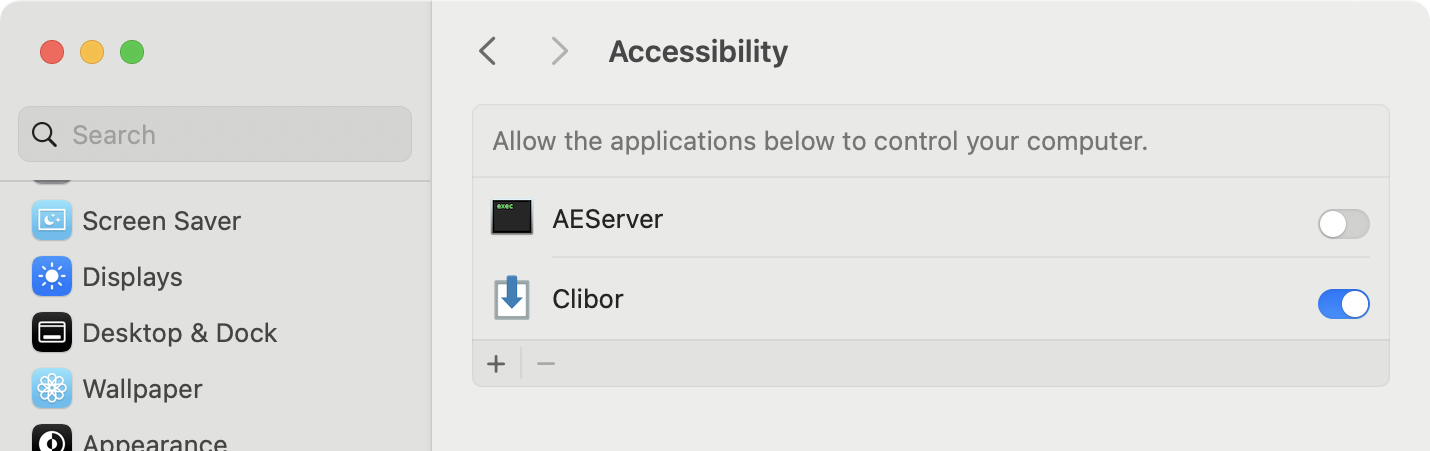Open the Wallpaper flower icon
This screenshot has height=451, width=1430.
click(51, 388)
